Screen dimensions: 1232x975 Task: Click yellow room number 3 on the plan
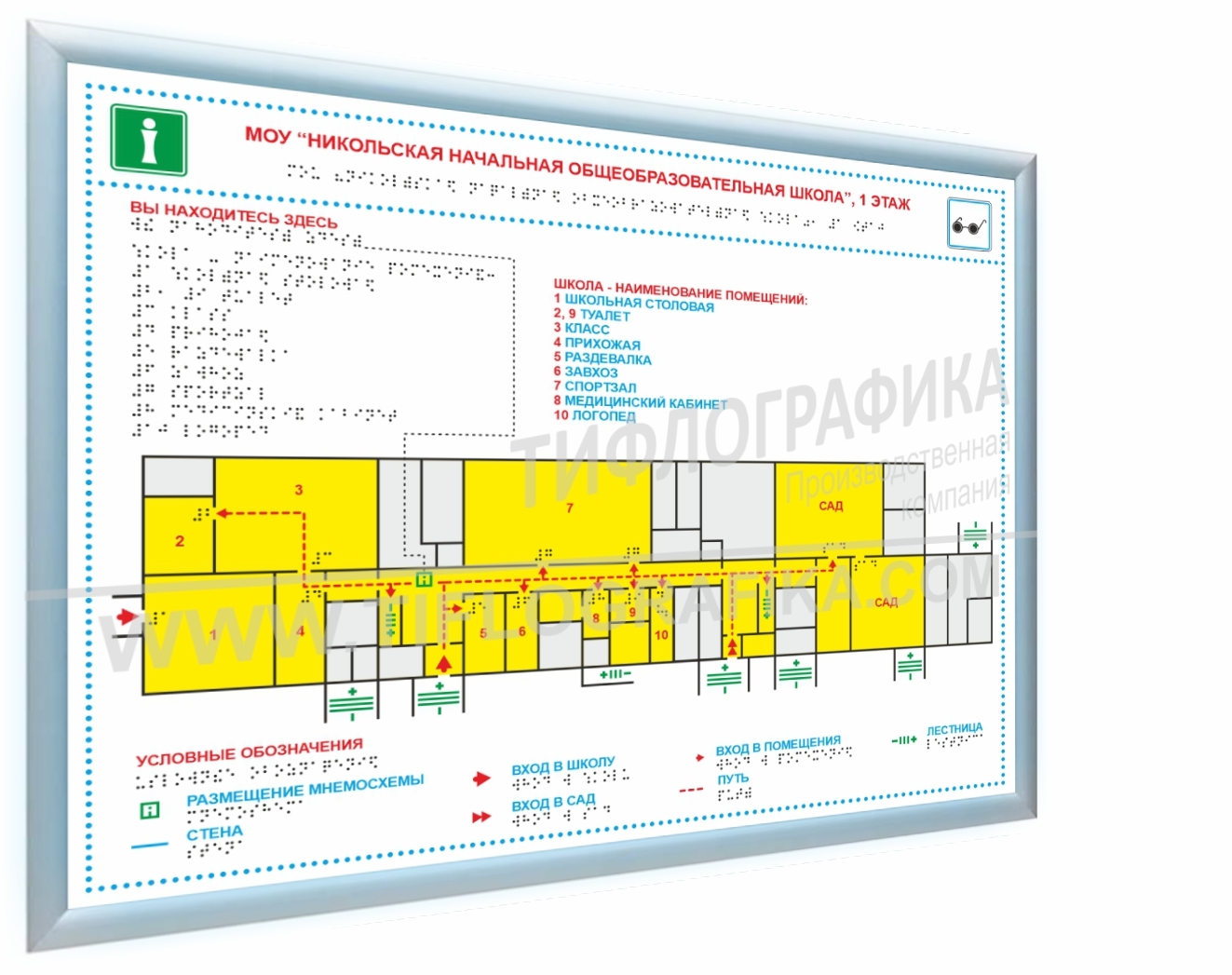(x=298, y=490)
